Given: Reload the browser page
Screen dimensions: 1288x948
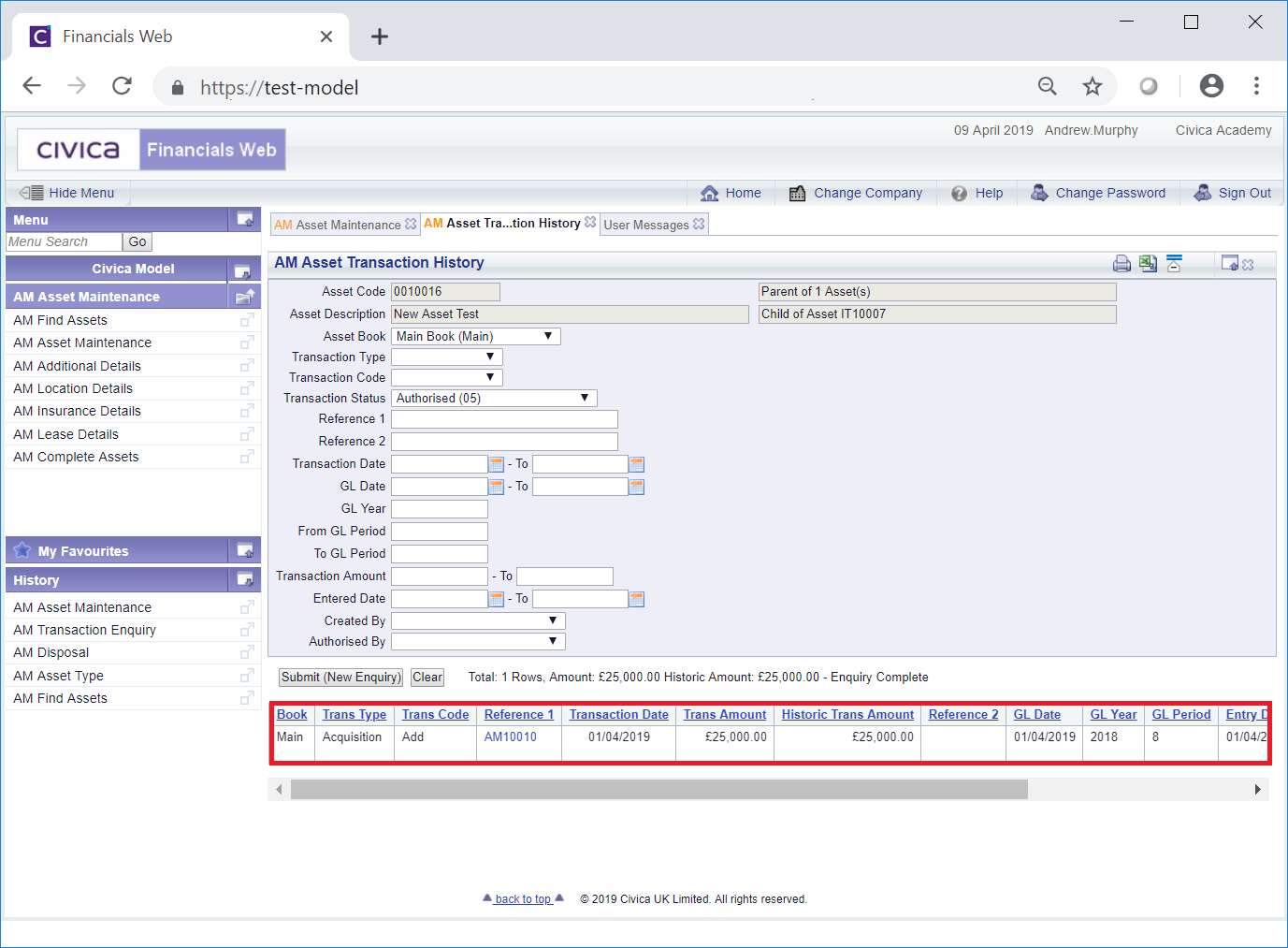Looking at the screenshot, I should point(122,86).
